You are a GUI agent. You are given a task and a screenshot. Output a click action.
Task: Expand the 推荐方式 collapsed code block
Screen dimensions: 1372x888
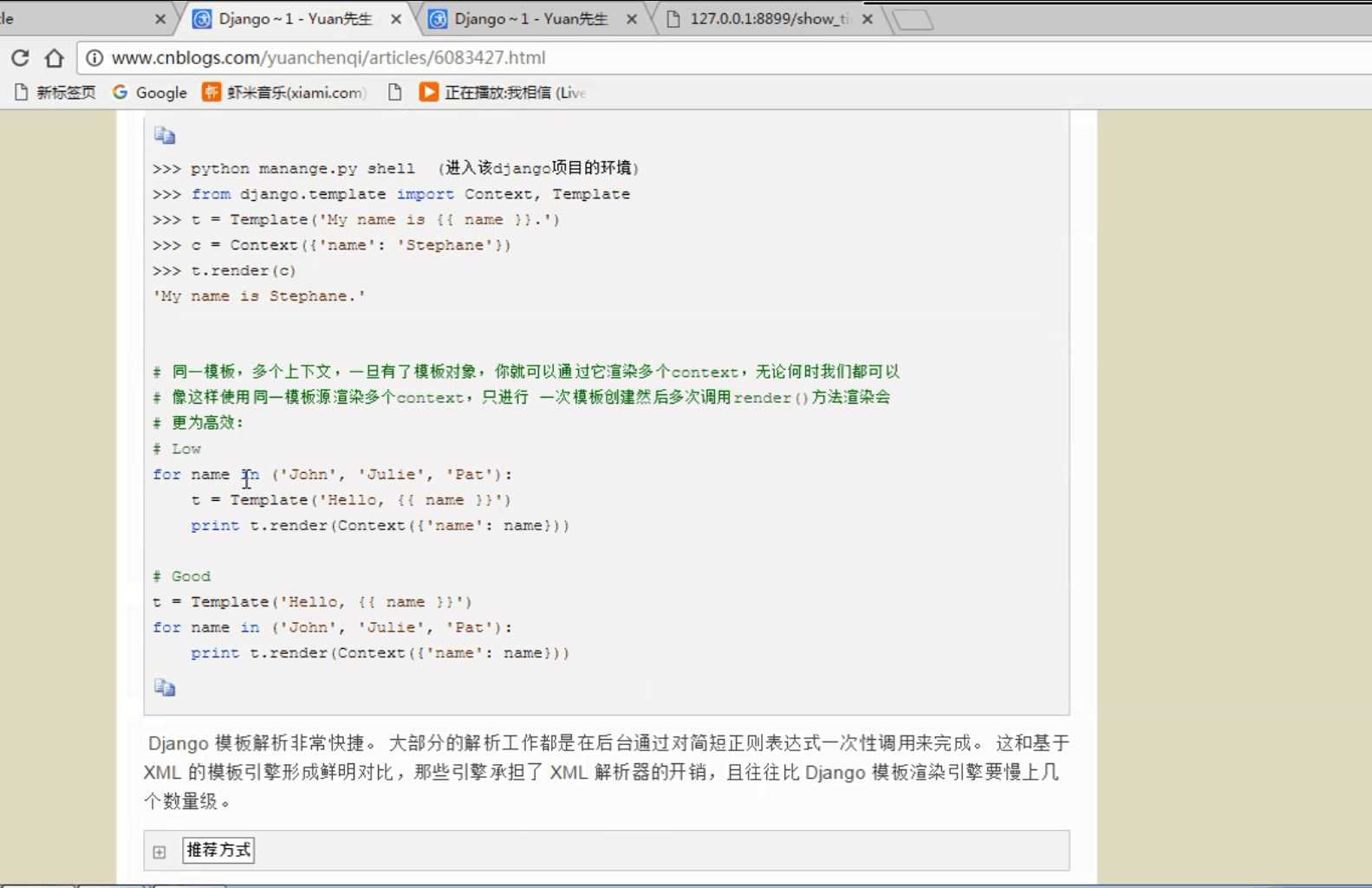(159, 852)
